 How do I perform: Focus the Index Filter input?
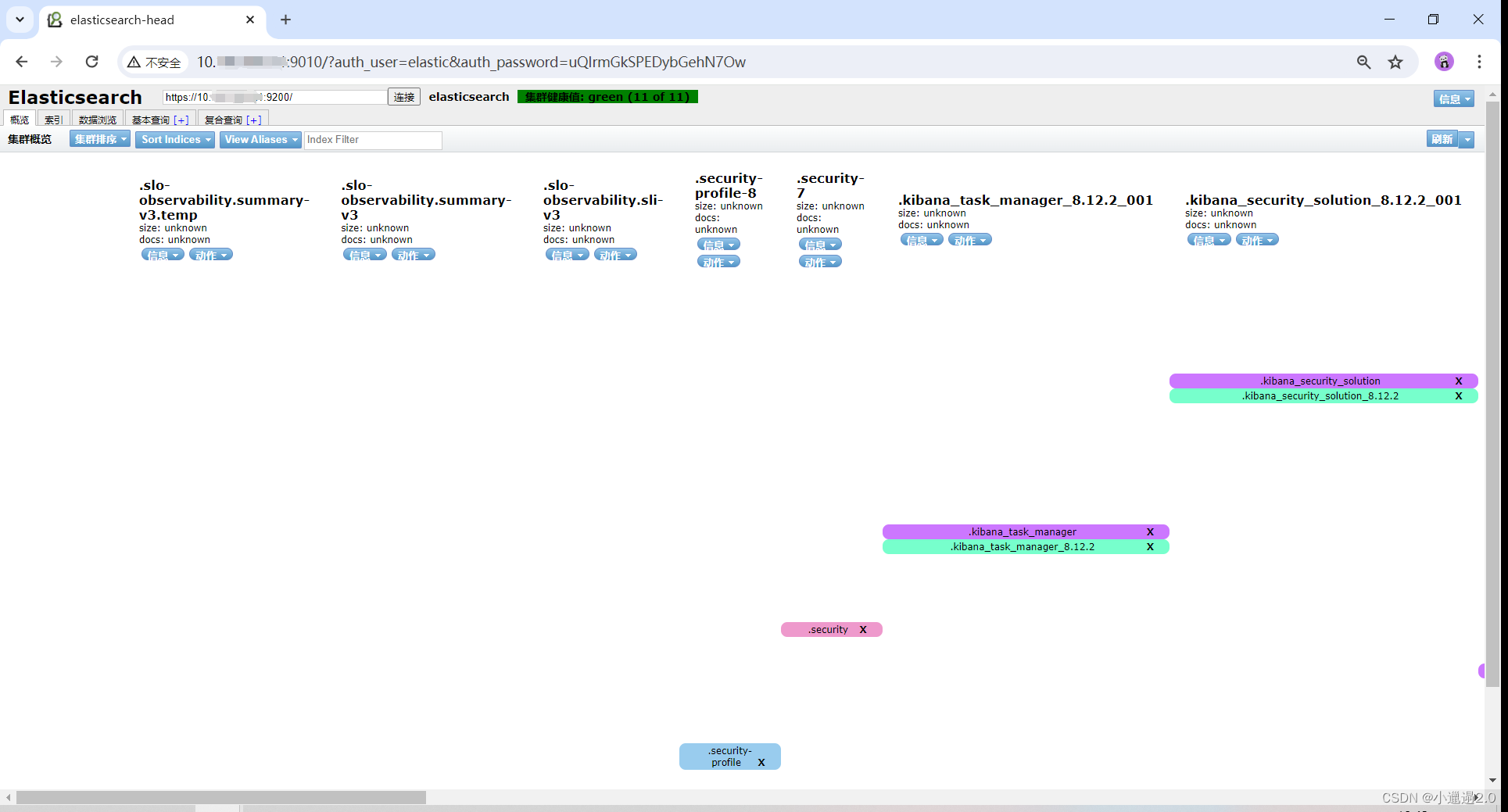click(373, 140)
